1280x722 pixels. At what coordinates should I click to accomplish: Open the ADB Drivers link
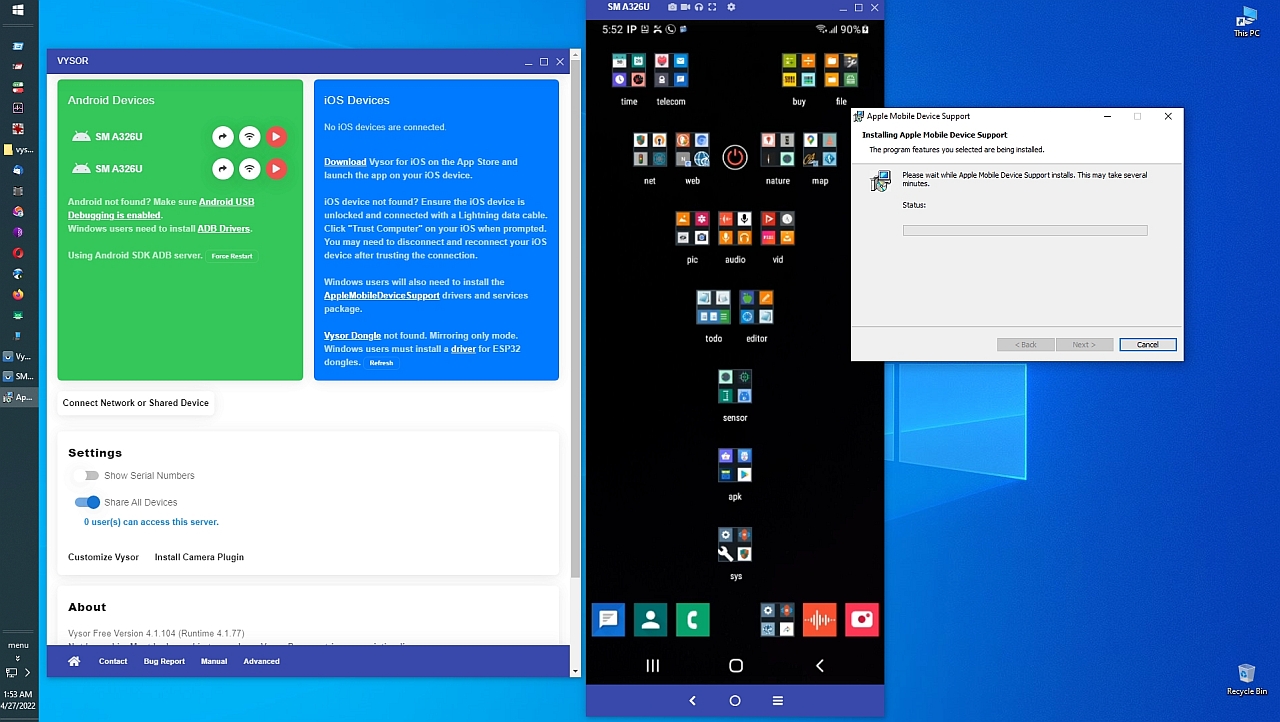click(x=223, y=229)
